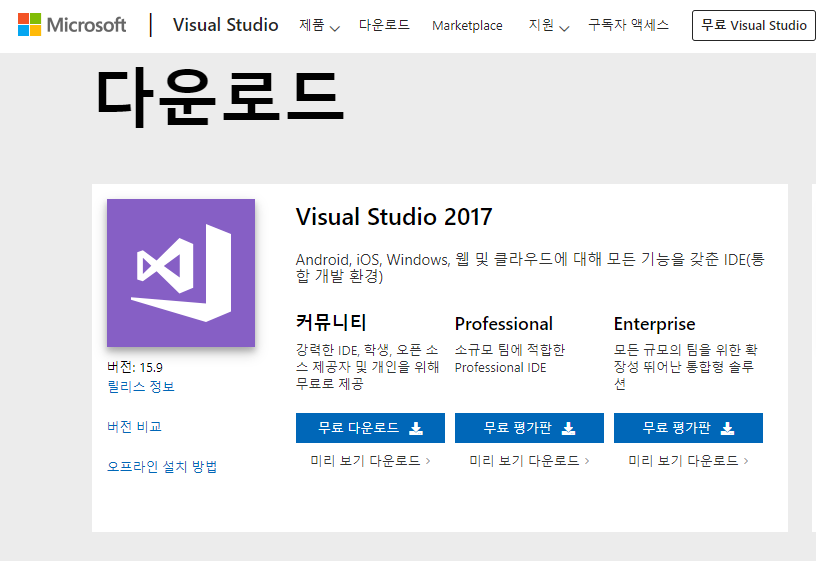816x561 pixels.
Task: Click the 커뮤니티 edition heading
Action: coord(331,322)
